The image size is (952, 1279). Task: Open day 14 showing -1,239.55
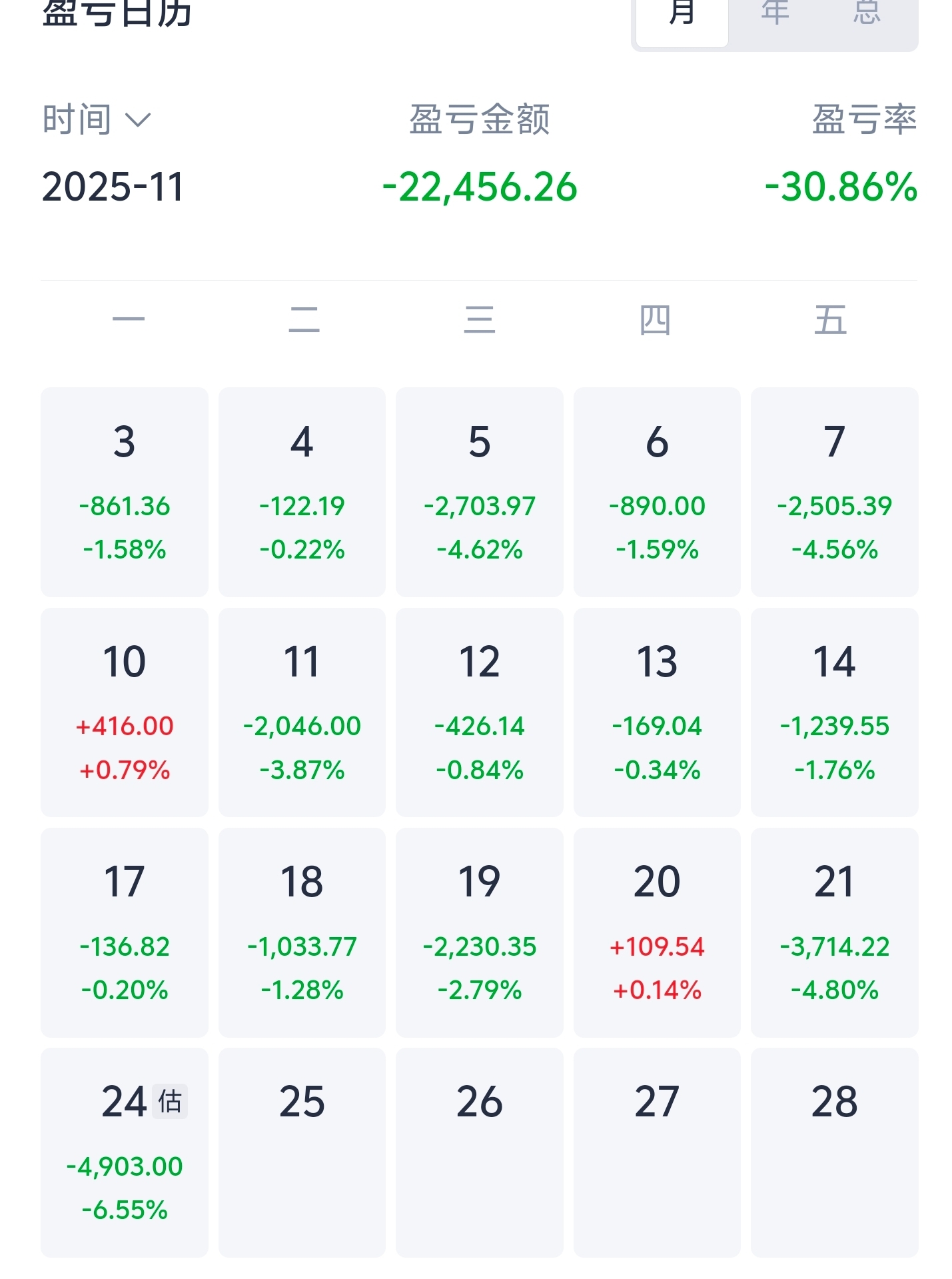pyautogui.click(x=834, y=712)
